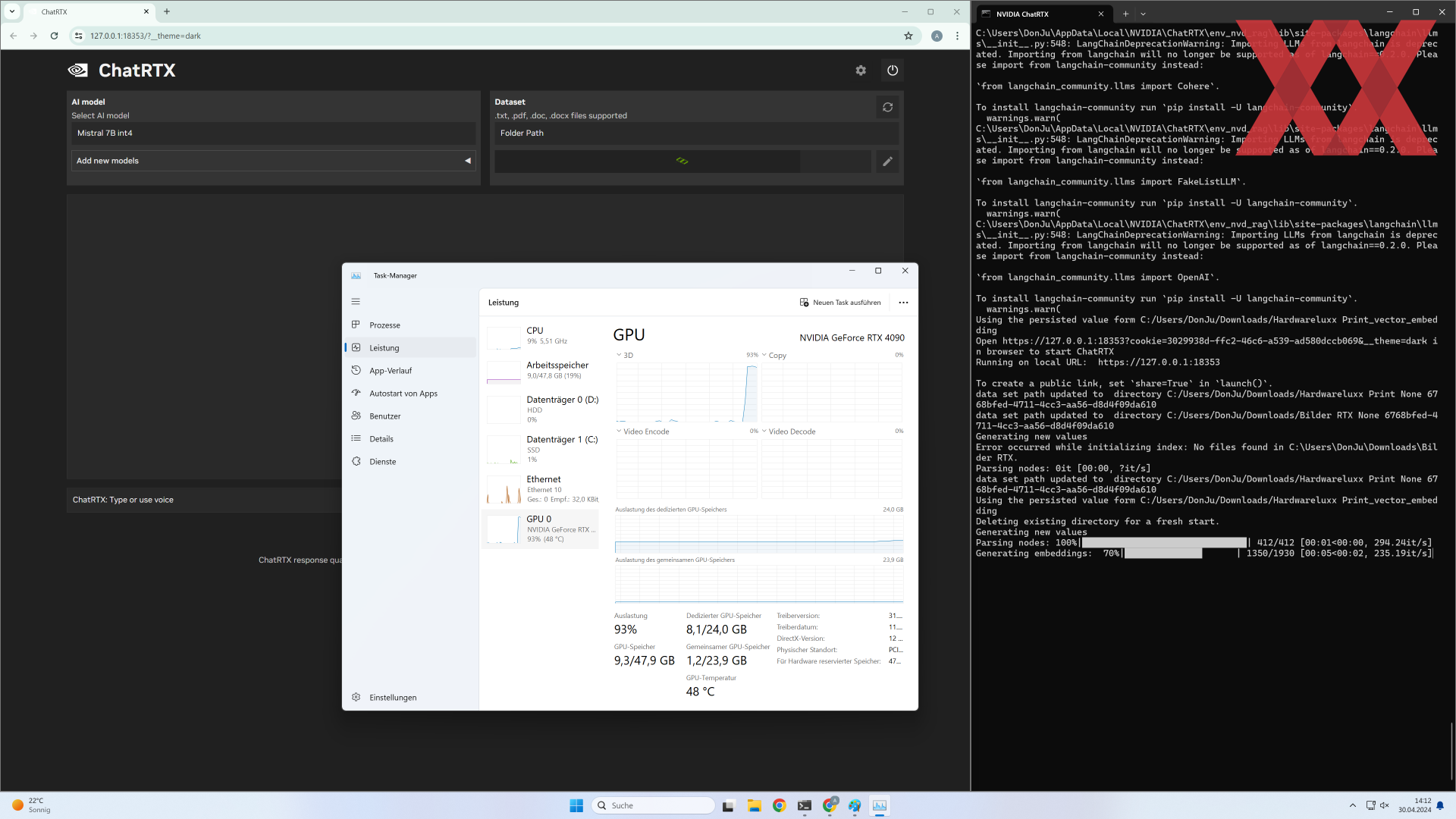Image resolution: width=1456 pixels, height=819 pixels.
Task: Open clock showing 14:12 30.04.2024
Action: click(x=1414, y=805)
